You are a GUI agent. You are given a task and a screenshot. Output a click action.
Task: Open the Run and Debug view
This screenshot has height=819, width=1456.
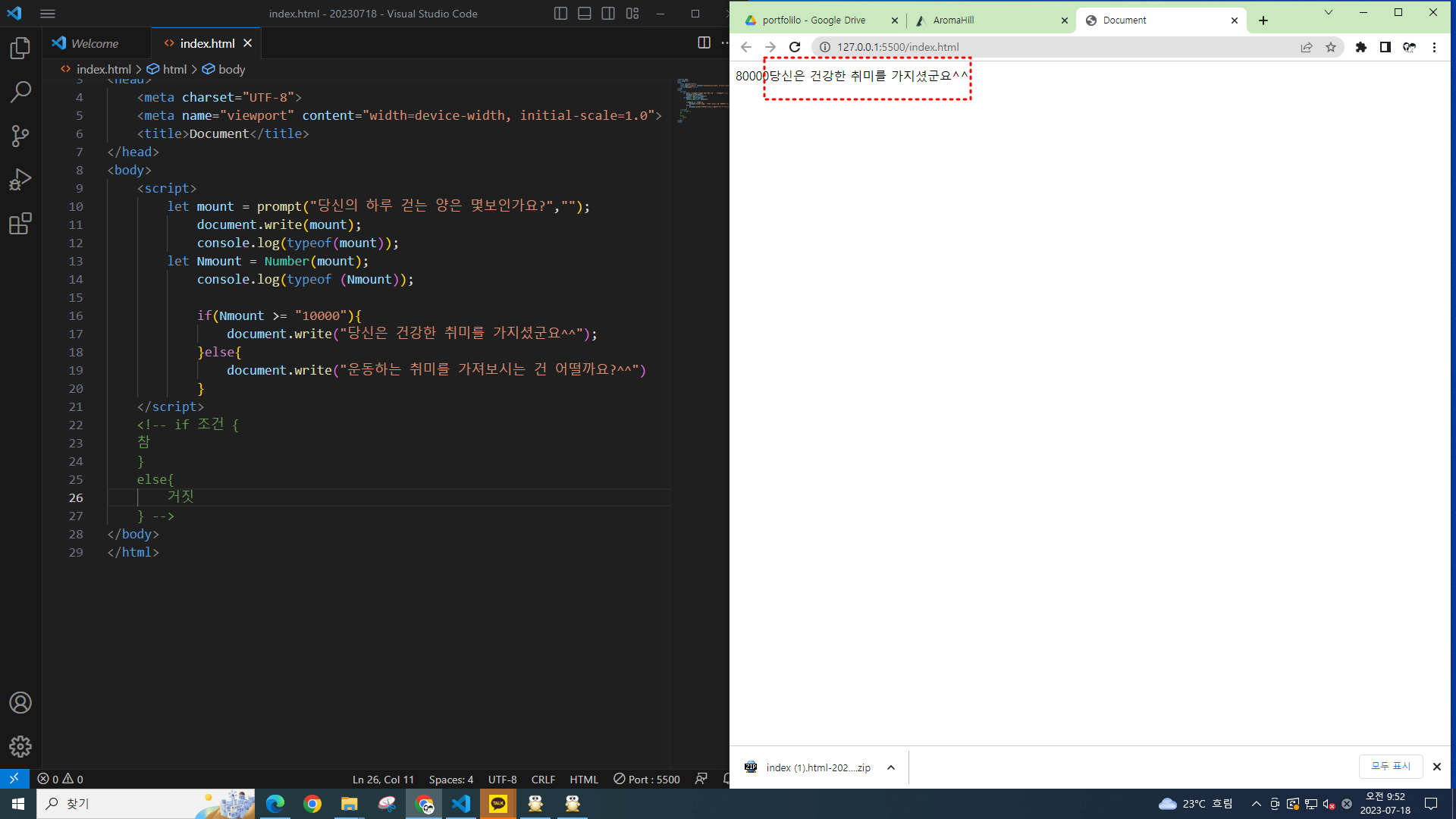tap(20, 180)
